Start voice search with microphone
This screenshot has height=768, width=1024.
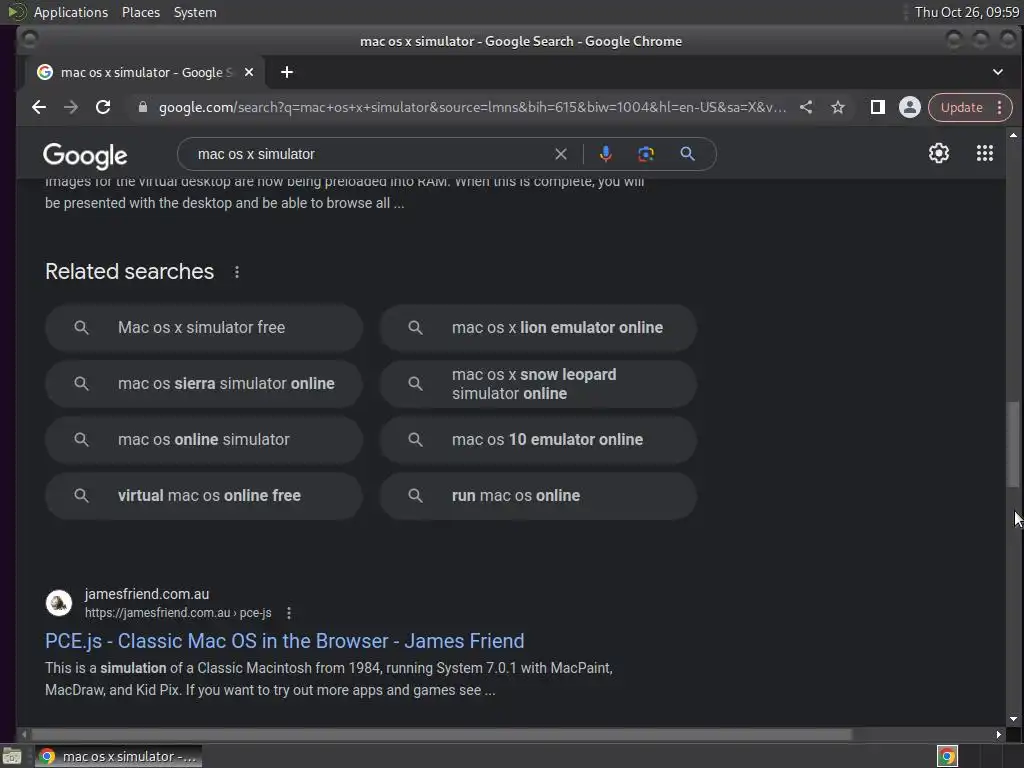click(605, 154)
